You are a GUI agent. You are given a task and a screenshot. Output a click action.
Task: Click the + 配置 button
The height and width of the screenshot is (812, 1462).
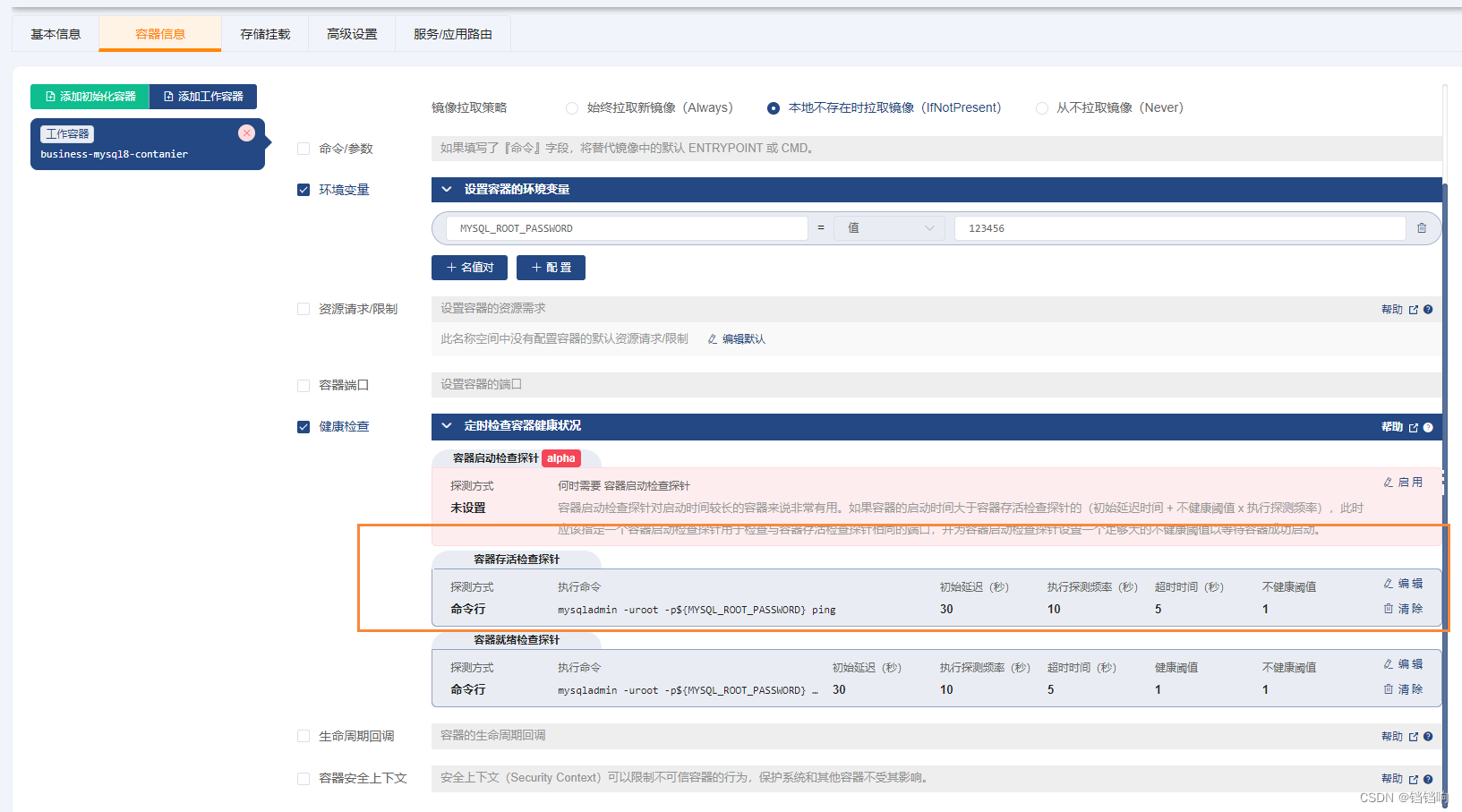pos(551,268)
